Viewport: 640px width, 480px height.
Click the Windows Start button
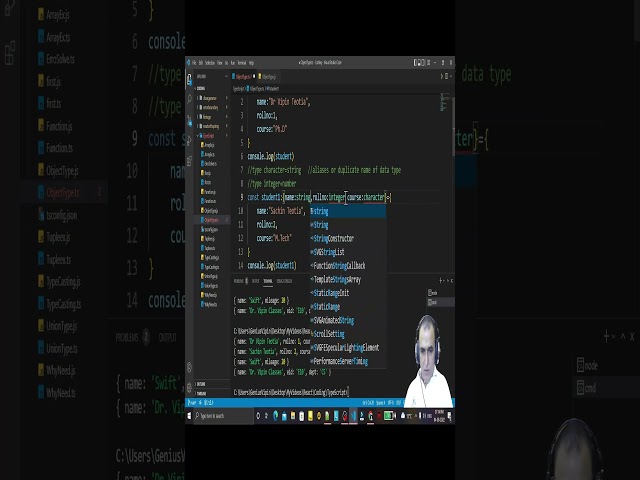(189, 416)
